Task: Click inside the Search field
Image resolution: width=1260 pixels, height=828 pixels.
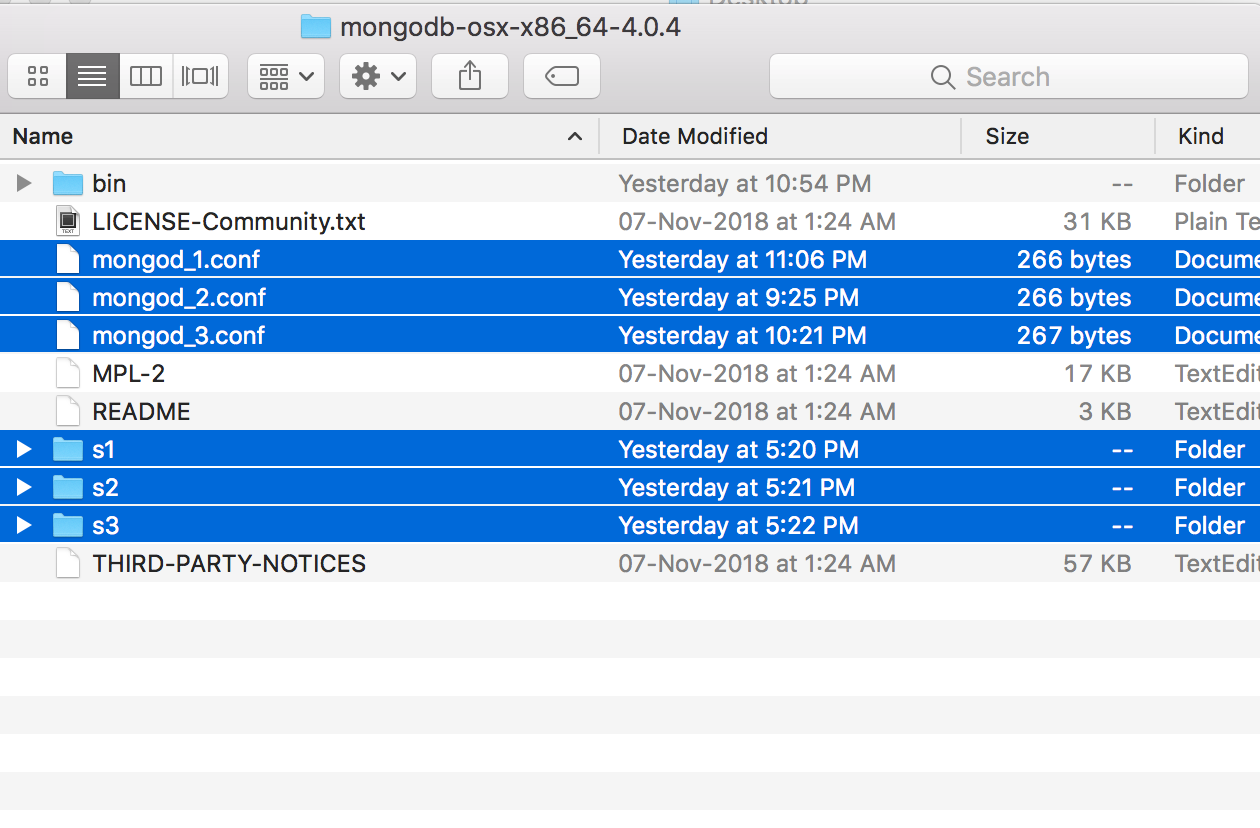Action: 1008,76
